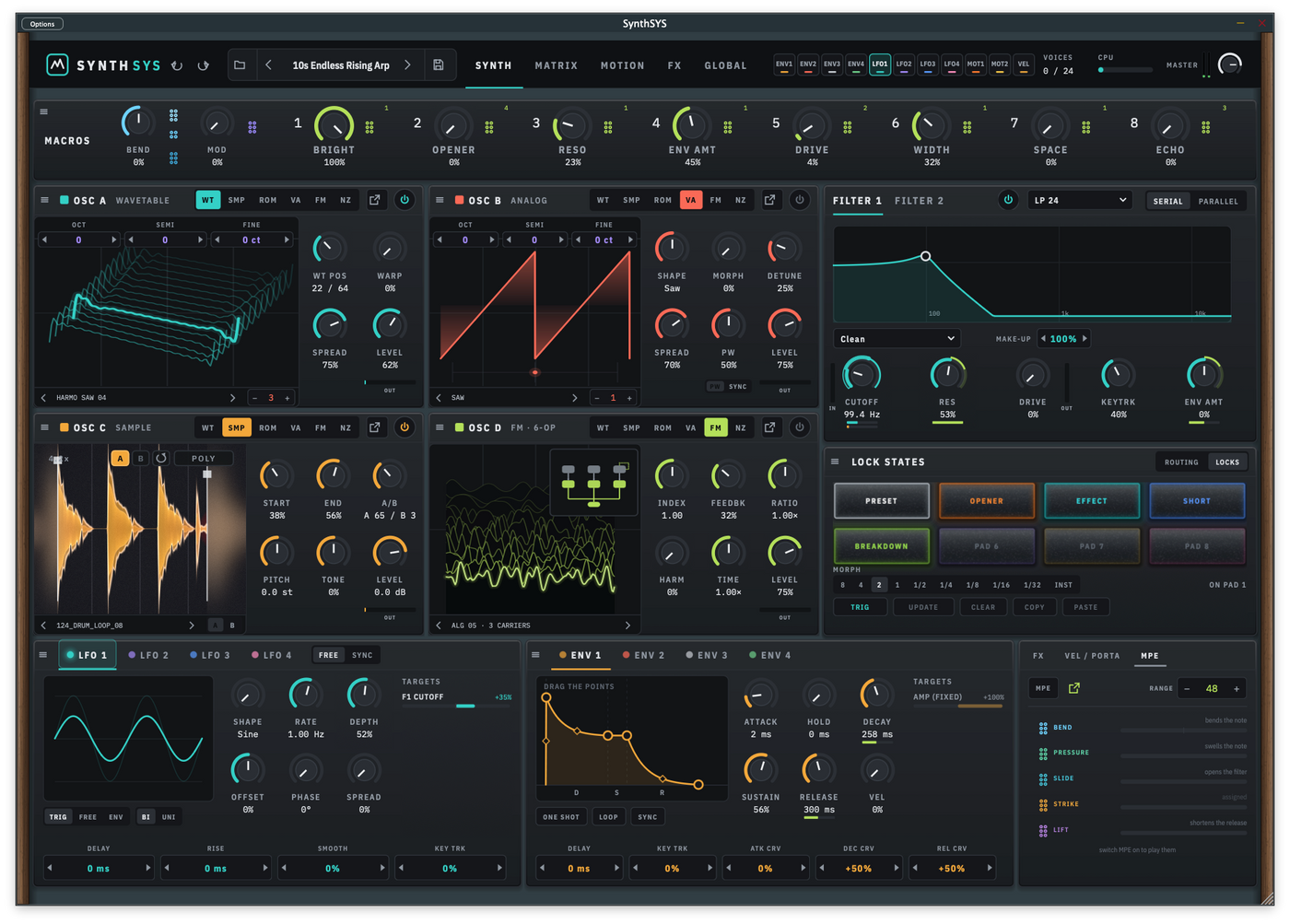Save preset using the floppy disk icon

[439, 65]
